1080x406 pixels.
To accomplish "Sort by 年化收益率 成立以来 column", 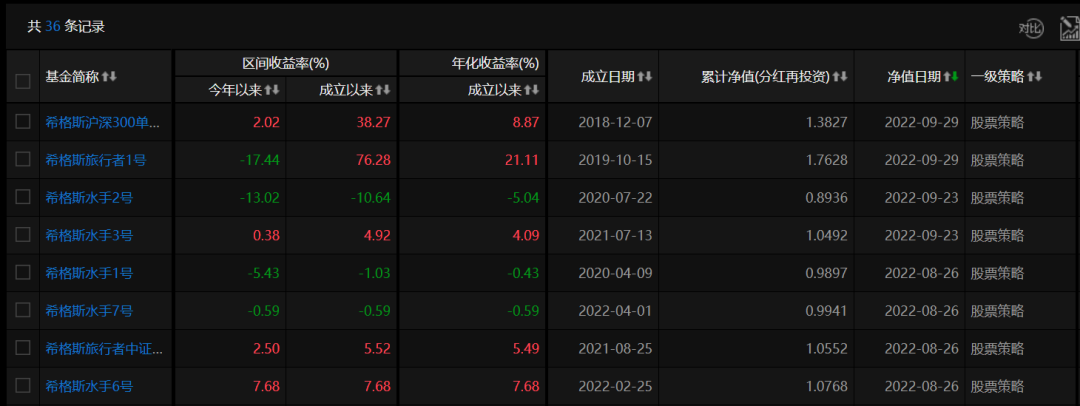I will coord(532,90).
